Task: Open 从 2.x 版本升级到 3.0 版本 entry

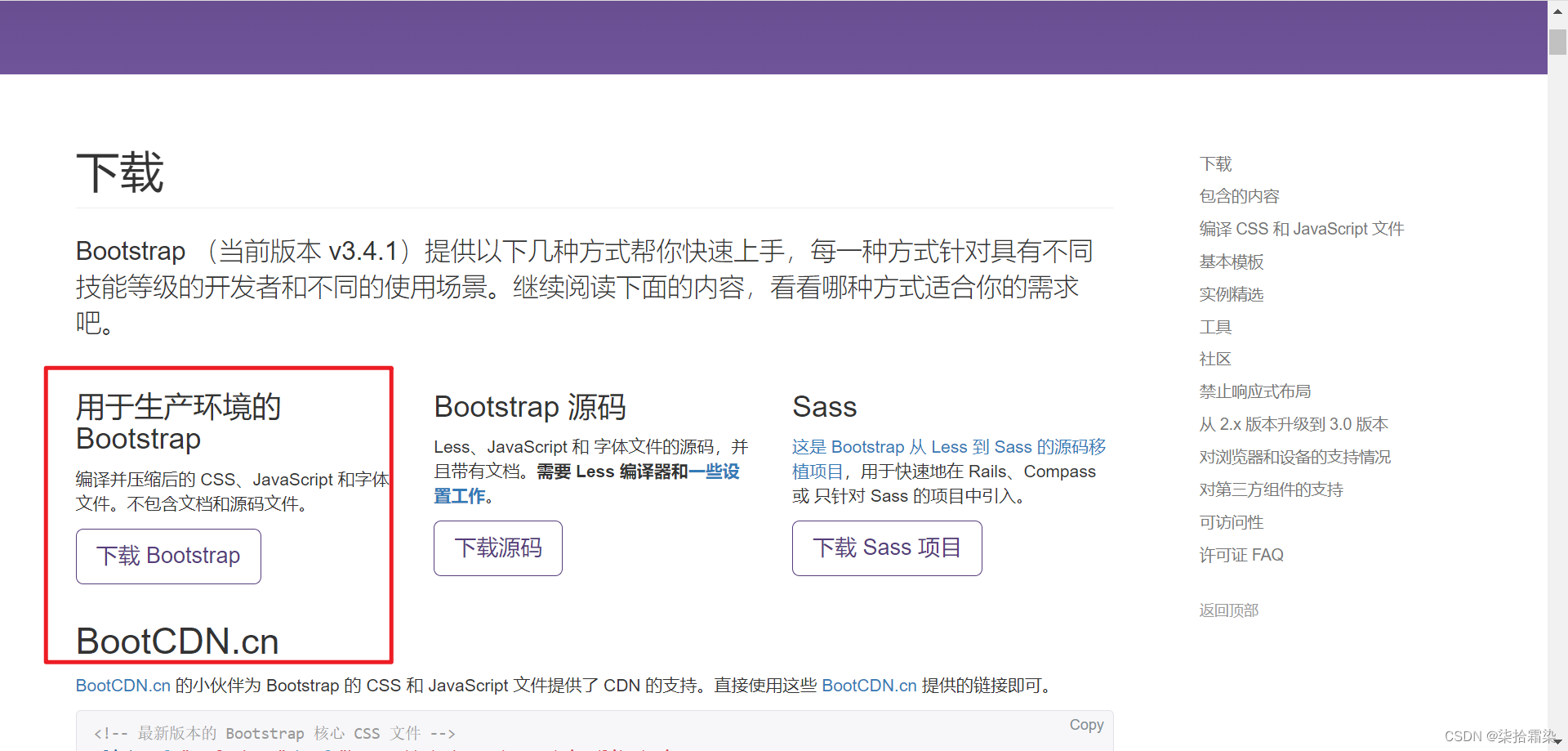Action: click(1294, 424)
